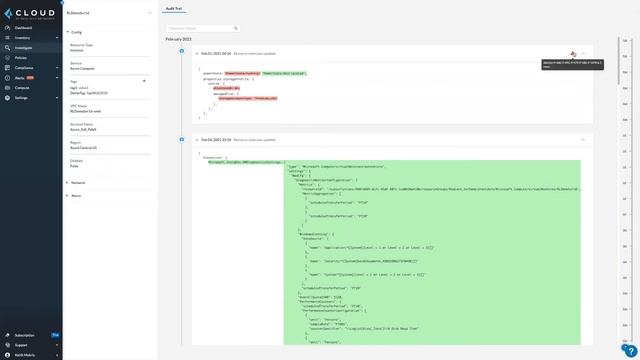The height and width of the screenshot is (360, 640).
Task: Click the Inventory list icon
Action: [x=7, y=38]
